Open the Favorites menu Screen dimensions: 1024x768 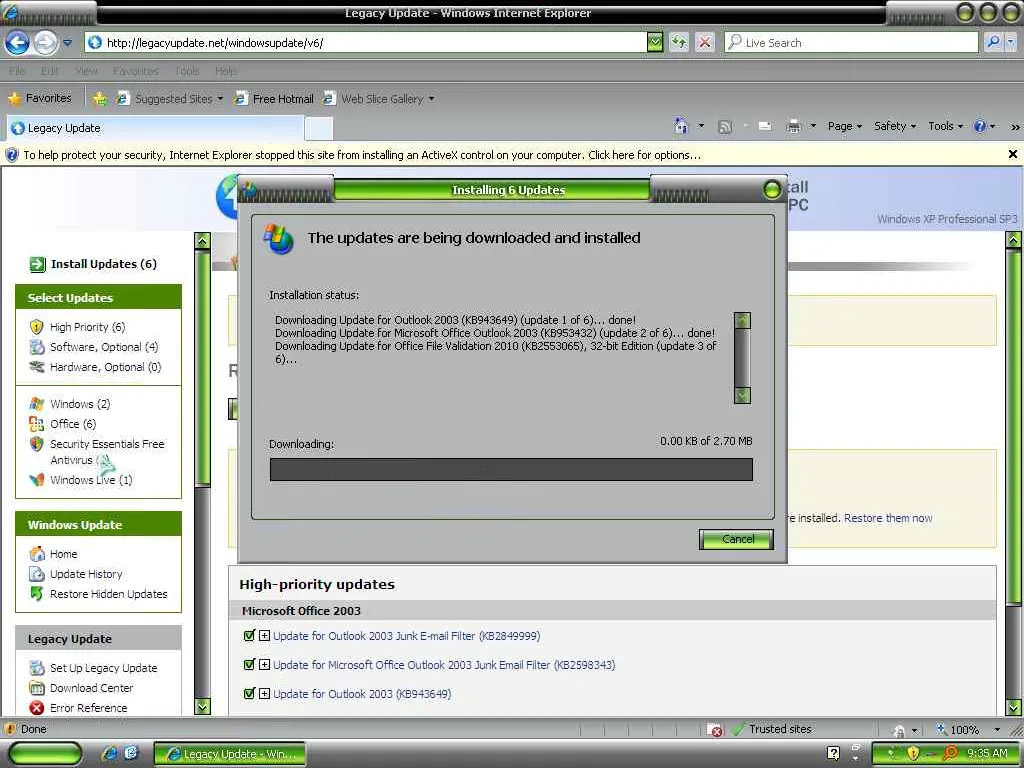tap(135, 71)
